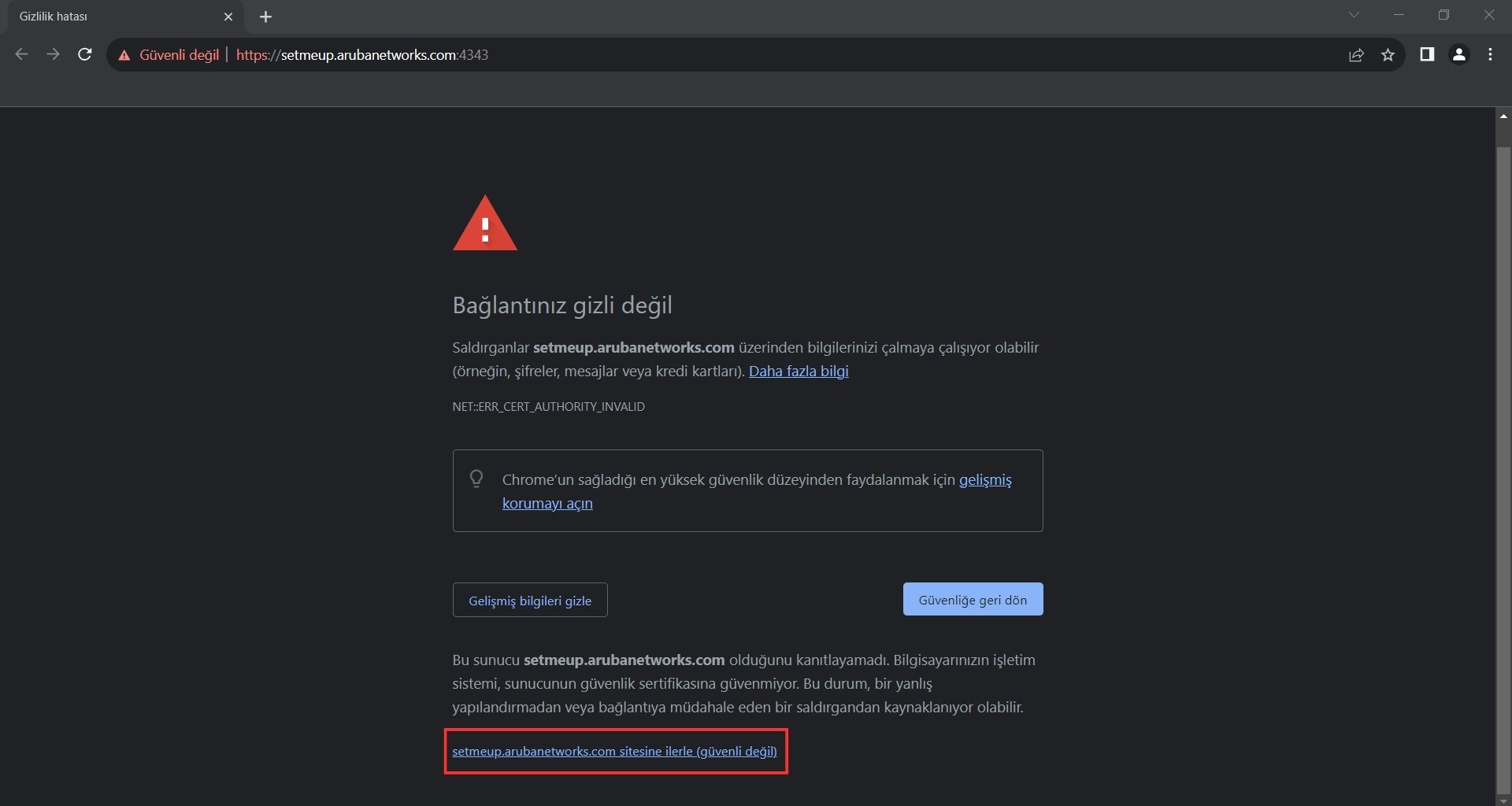Reload the current page
This screenshot has width=1512, height=806.
pos(85,54)
